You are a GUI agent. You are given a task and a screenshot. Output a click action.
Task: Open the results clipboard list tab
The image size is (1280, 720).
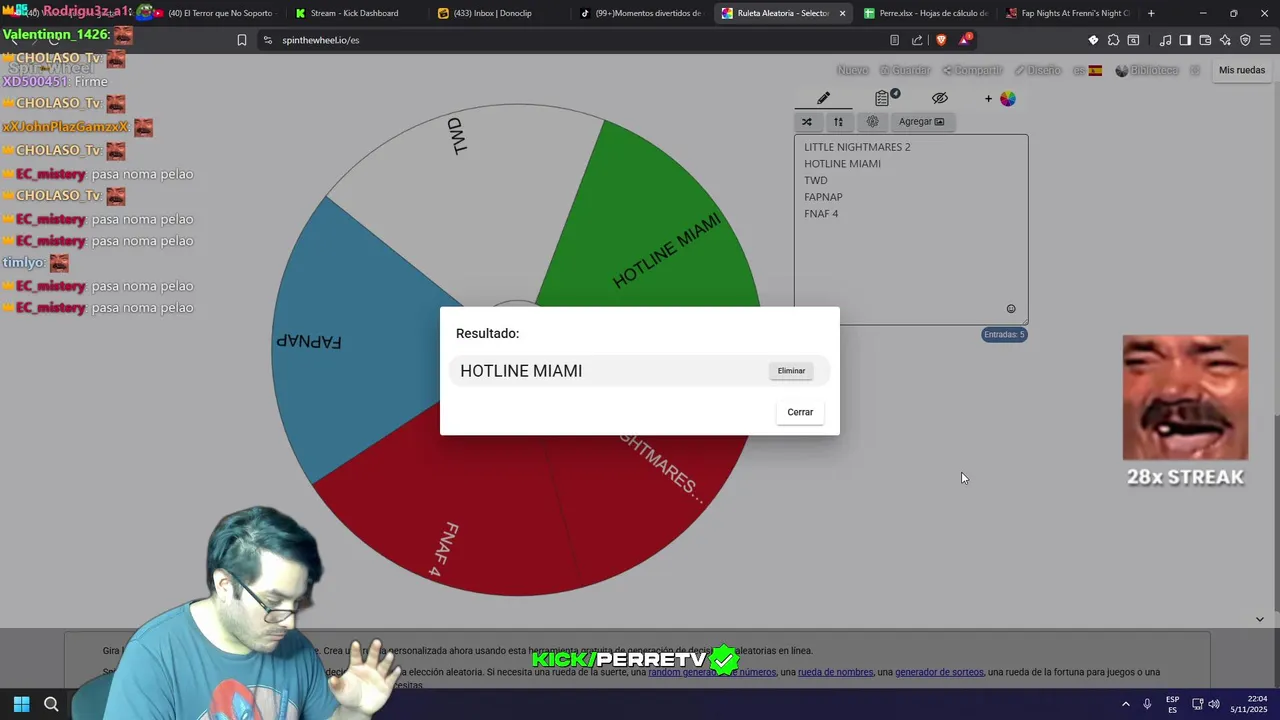[882, 98]
